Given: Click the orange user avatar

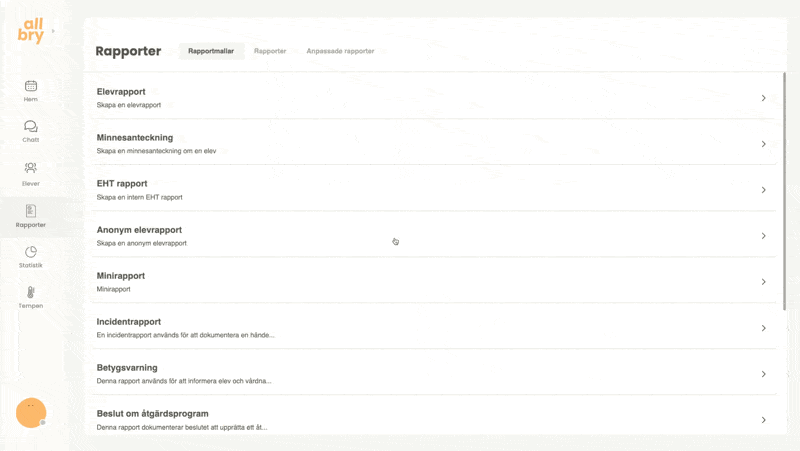Looking at the screenshot, I should click(31, 412).
